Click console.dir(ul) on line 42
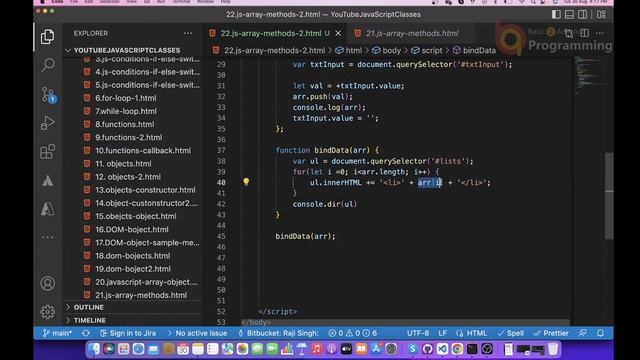 click(x=325, y=204)
